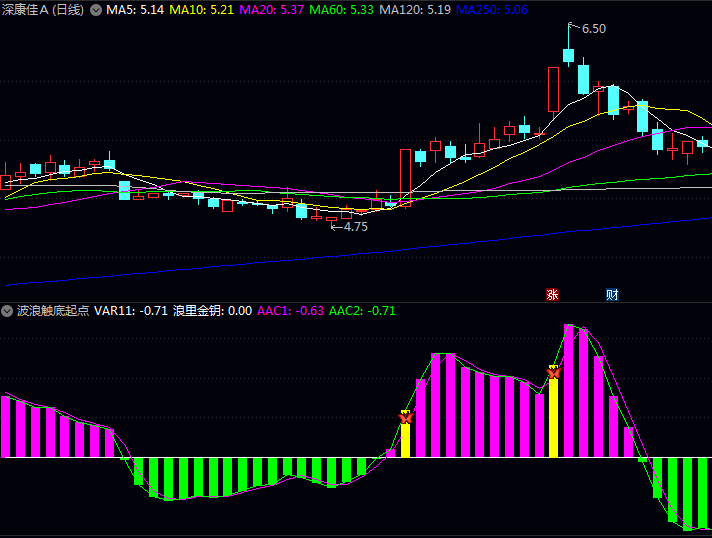Select the first yellow signal bar
Image resolution: width=712 pixels, height=538 pixels.
click(x=405, y=439)
